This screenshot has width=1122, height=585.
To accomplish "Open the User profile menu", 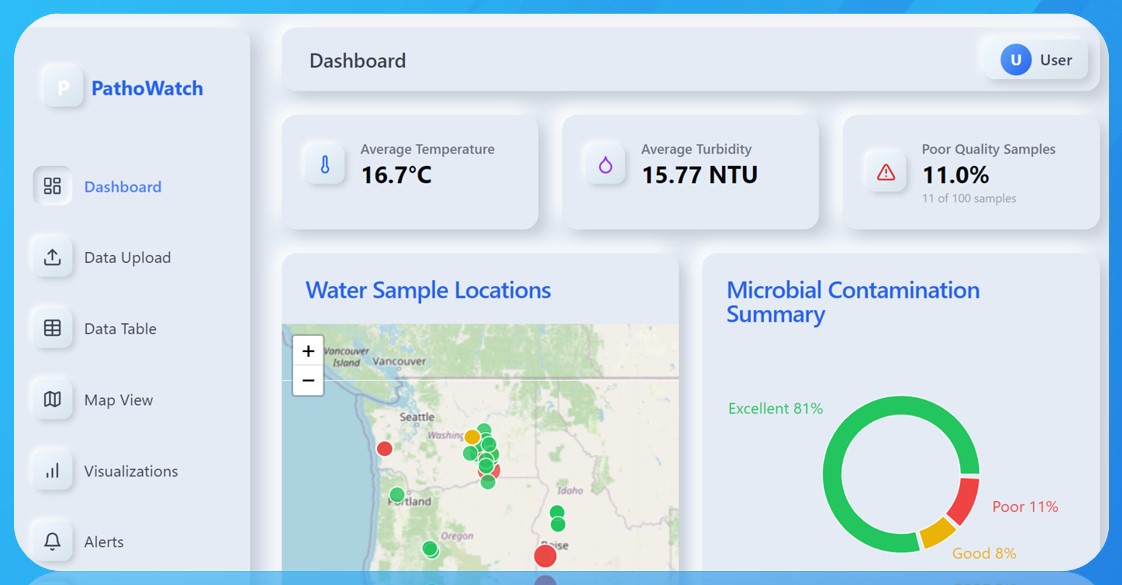I will pos(1035,59).
